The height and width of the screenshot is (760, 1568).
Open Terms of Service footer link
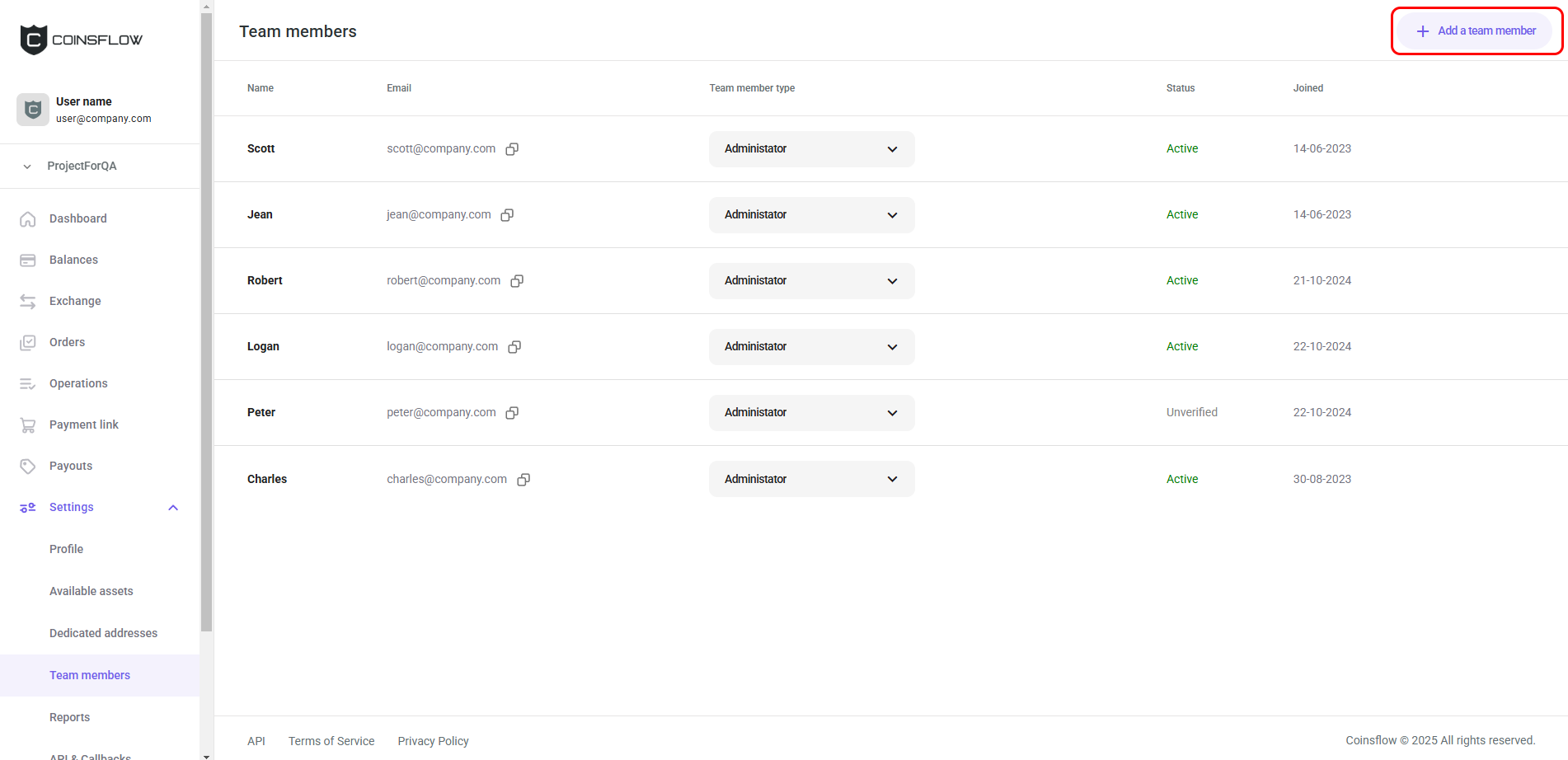point(331,741)
